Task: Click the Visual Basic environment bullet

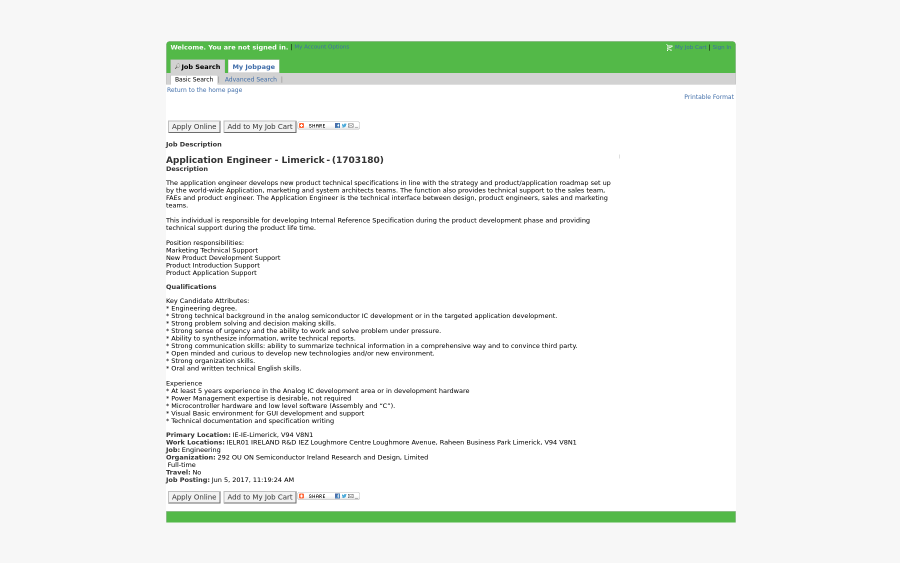Action: click(265, 413)
